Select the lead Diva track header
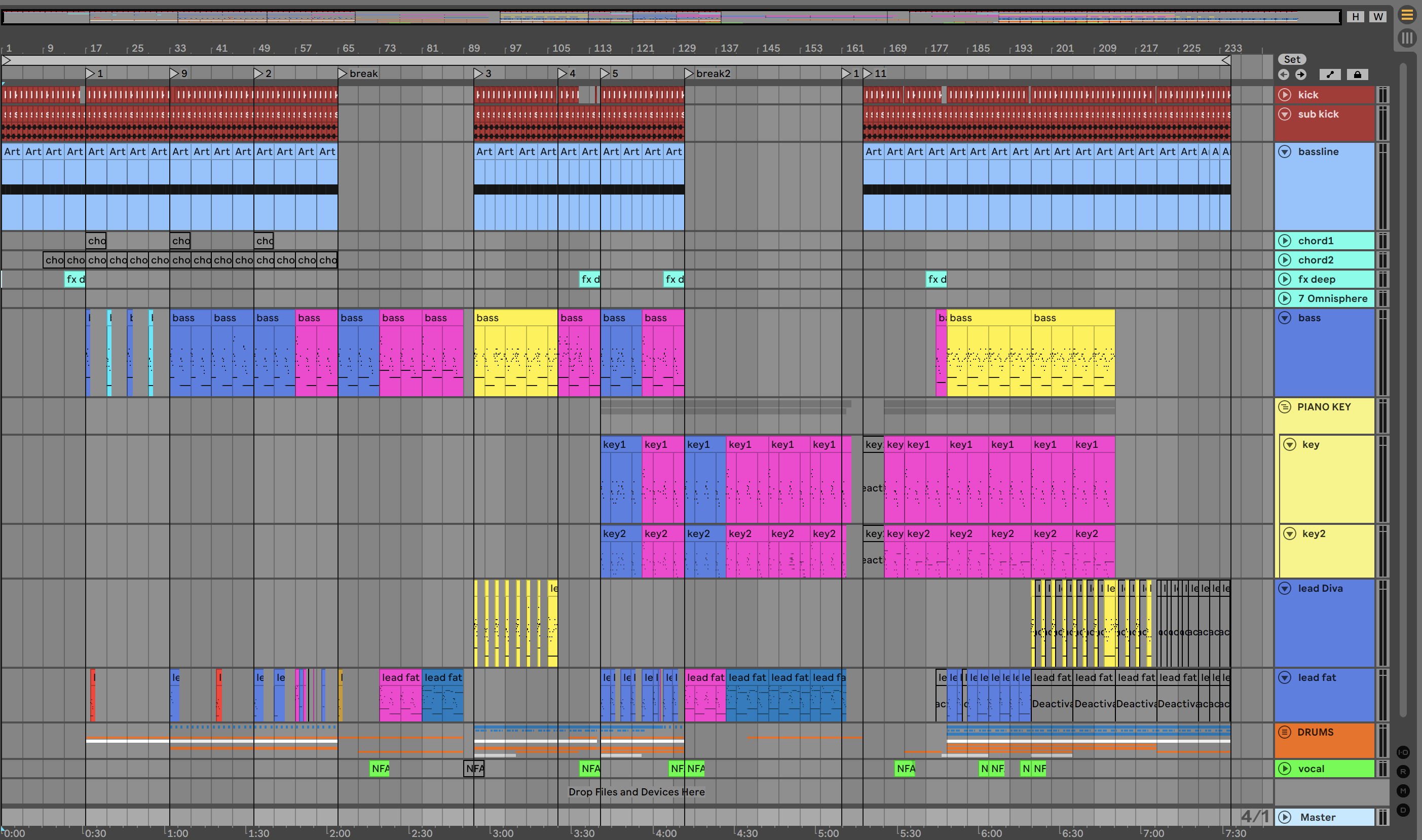Viewport: 1422px width, 840px height. 1320,588
